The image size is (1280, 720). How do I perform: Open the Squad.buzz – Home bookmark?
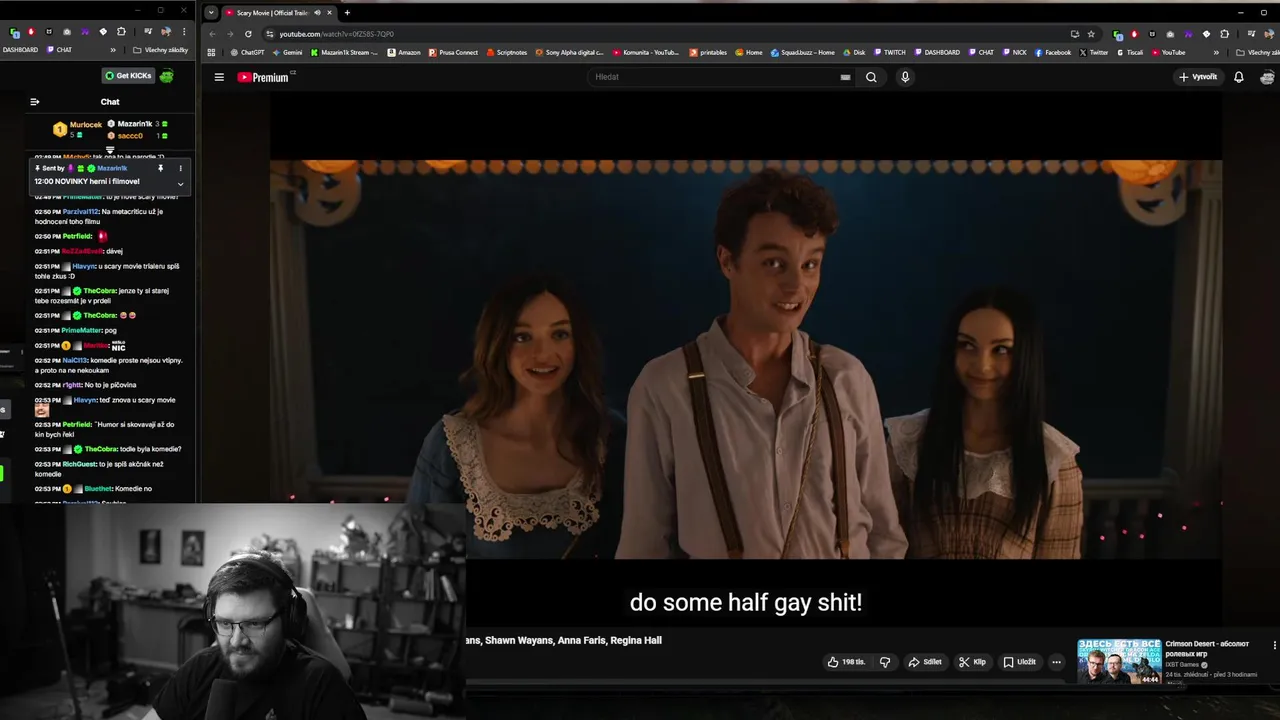(802, 52)
